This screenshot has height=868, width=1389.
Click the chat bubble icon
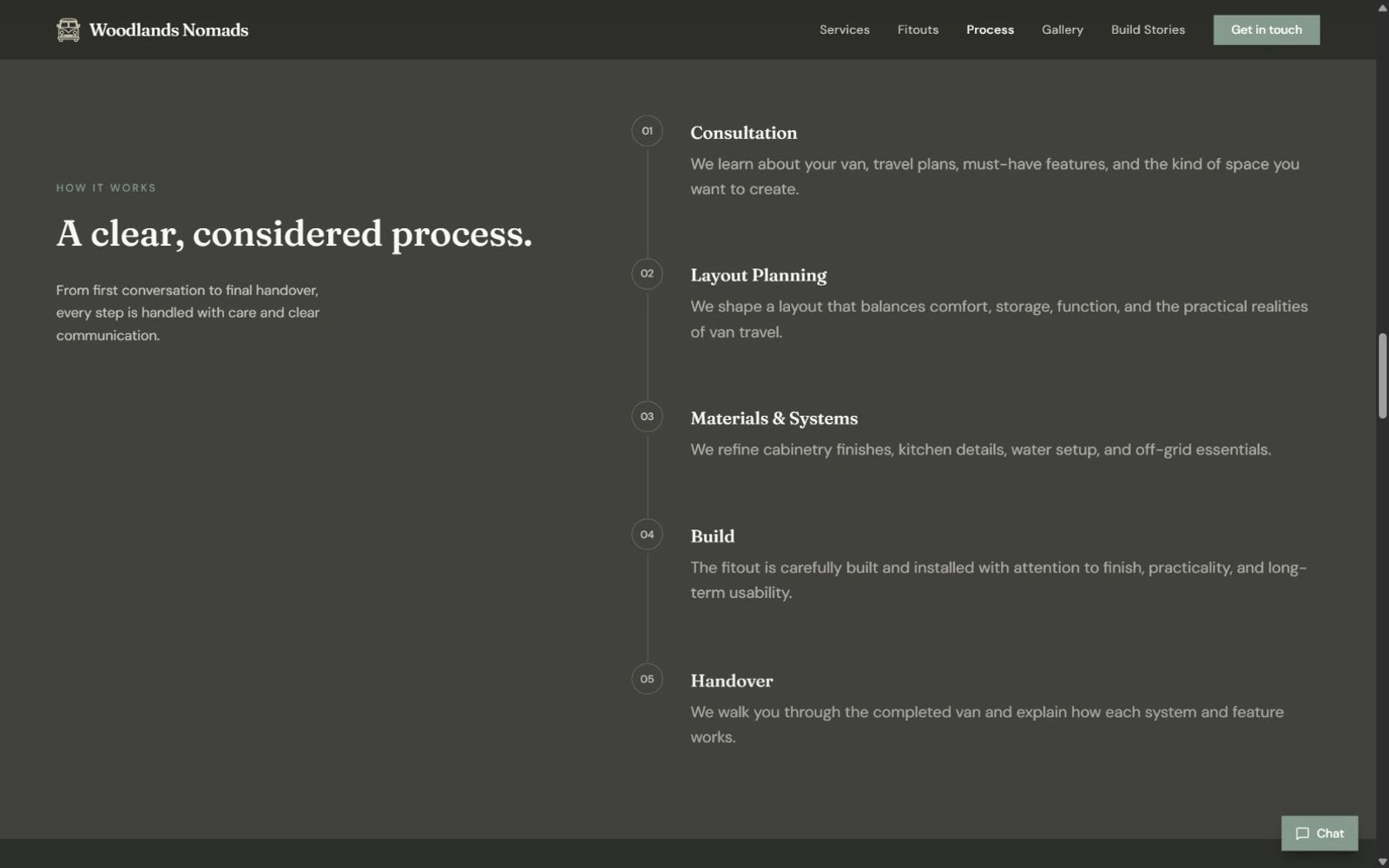point(1302,833)
